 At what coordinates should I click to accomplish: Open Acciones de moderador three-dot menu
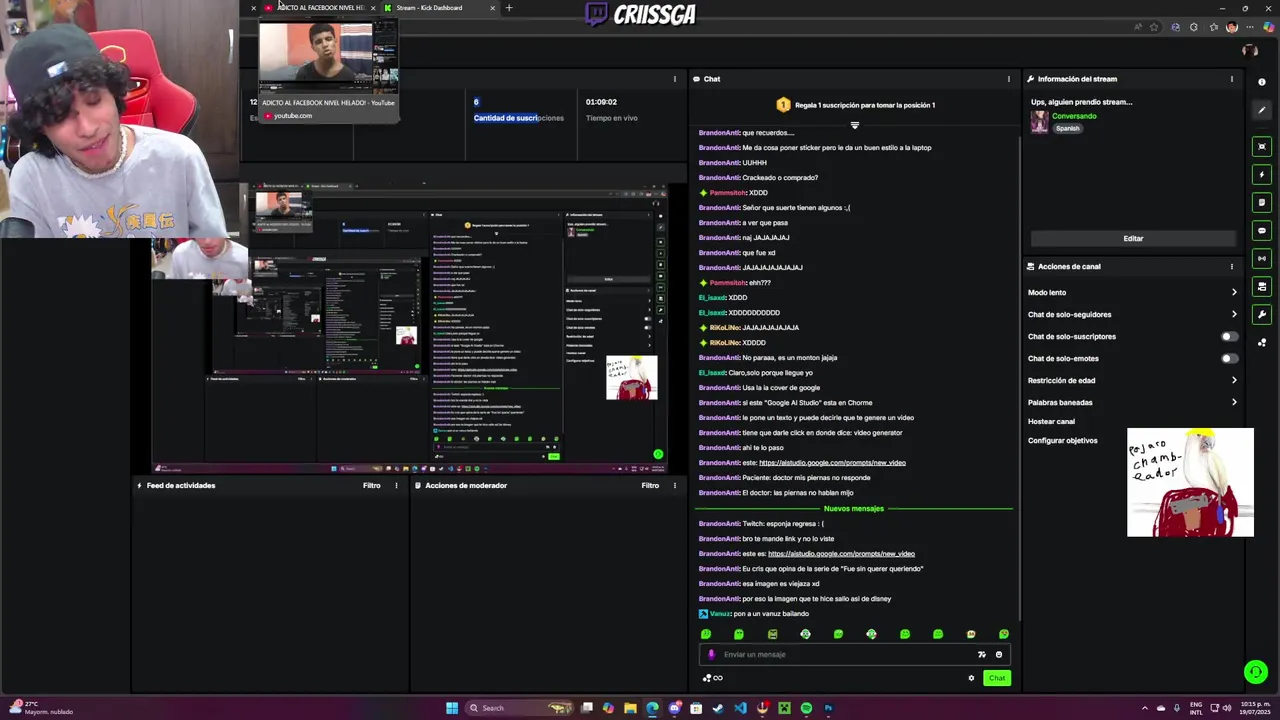pyautogui.click(x=674, y=485)
